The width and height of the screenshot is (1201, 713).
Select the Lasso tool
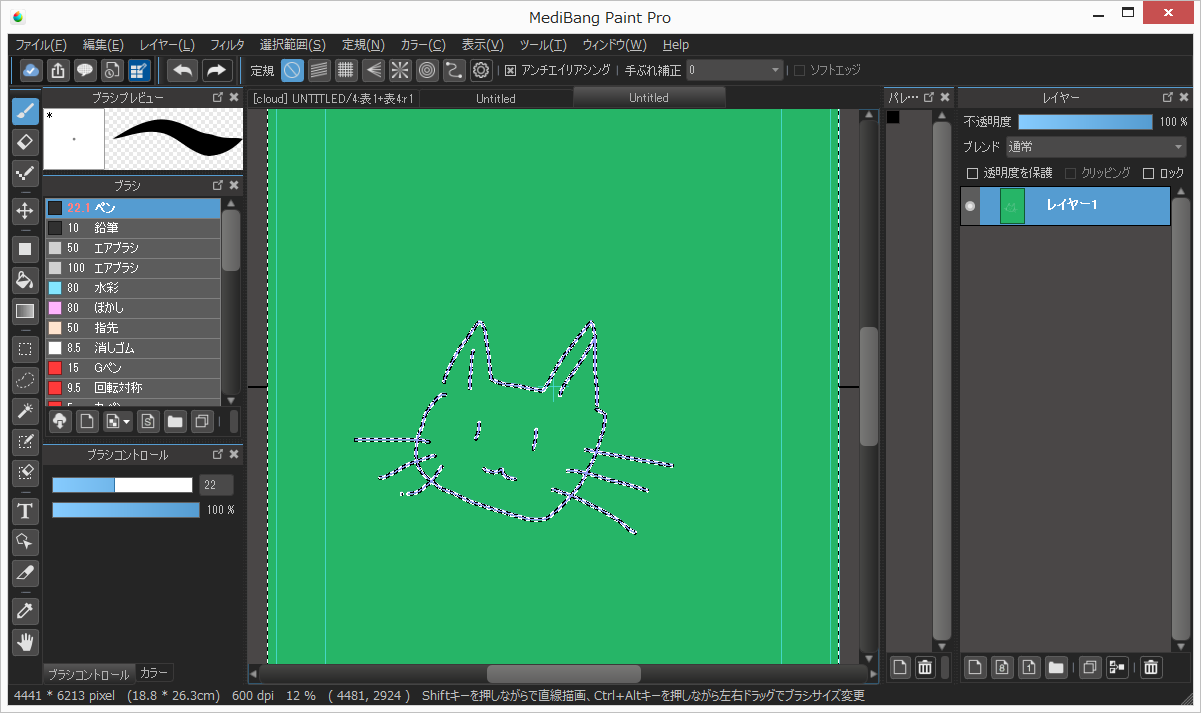pyautogui.click(x=26, y=380)
